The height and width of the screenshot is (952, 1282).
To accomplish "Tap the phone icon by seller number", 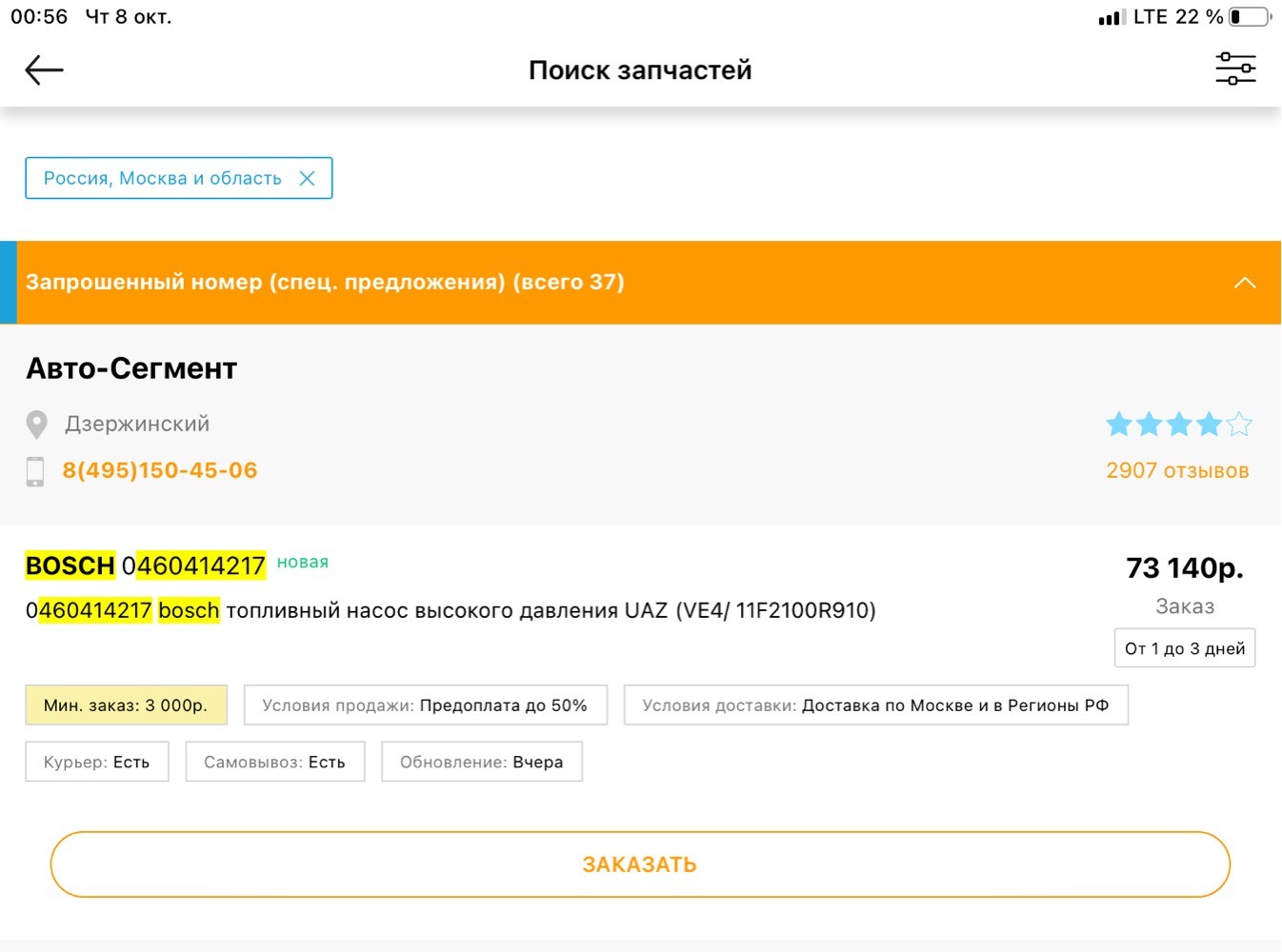I will 35,471.
